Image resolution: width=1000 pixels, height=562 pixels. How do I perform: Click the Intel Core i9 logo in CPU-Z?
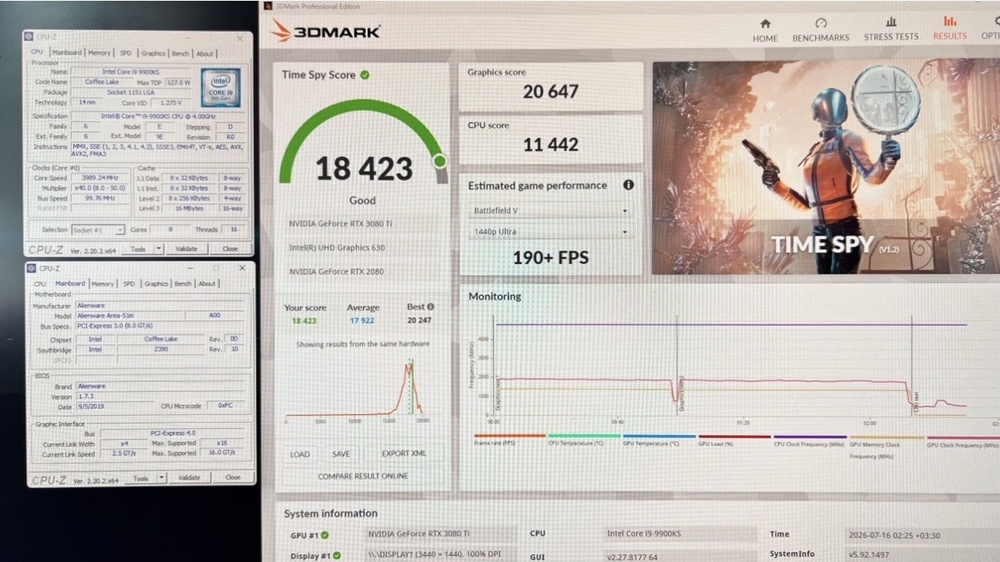pos(221,88)
